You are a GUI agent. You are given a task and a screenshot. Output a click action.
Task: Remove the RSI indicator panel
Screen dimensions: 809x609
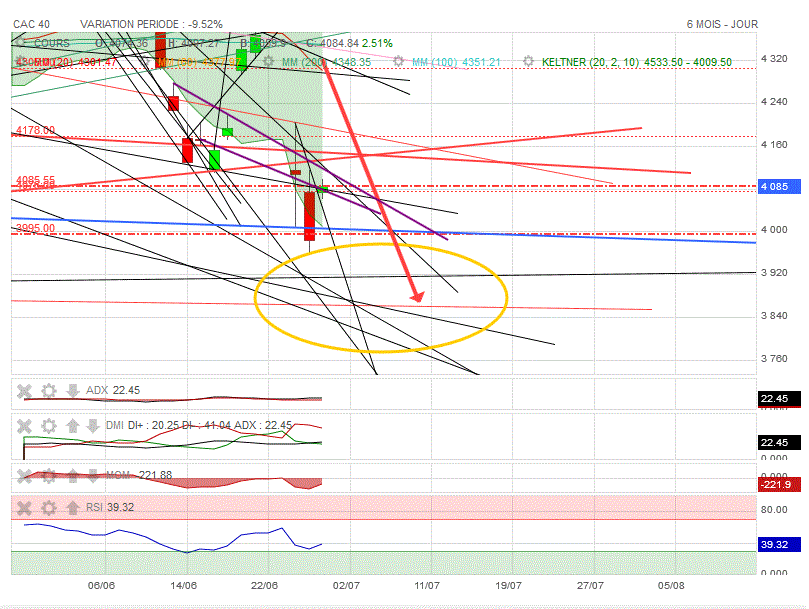(24, 508)
